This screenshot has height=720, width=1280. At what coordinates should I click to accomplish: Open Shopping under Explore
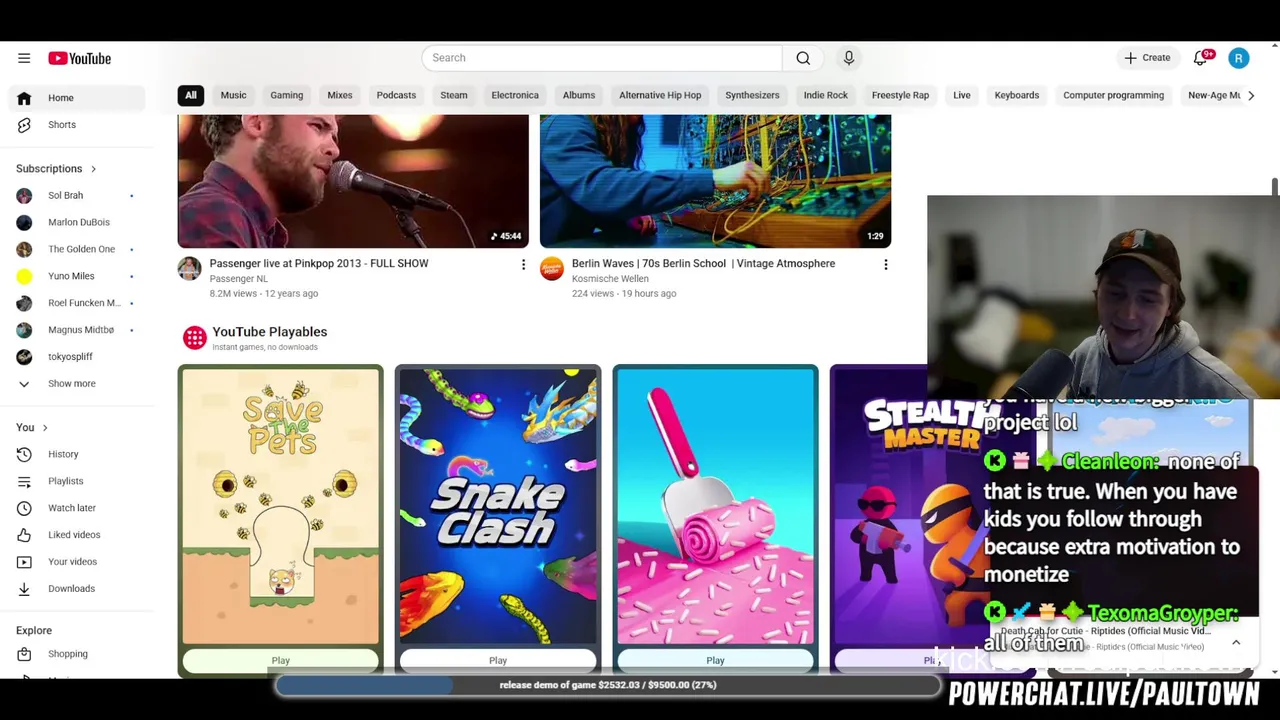(78, 654)
